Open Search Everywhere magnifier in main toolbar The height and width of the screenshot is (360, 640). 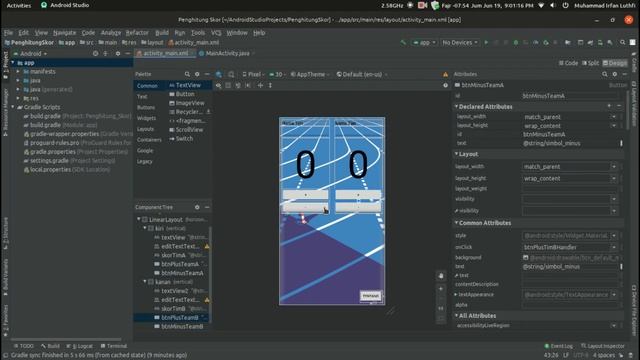pos(622,42)
